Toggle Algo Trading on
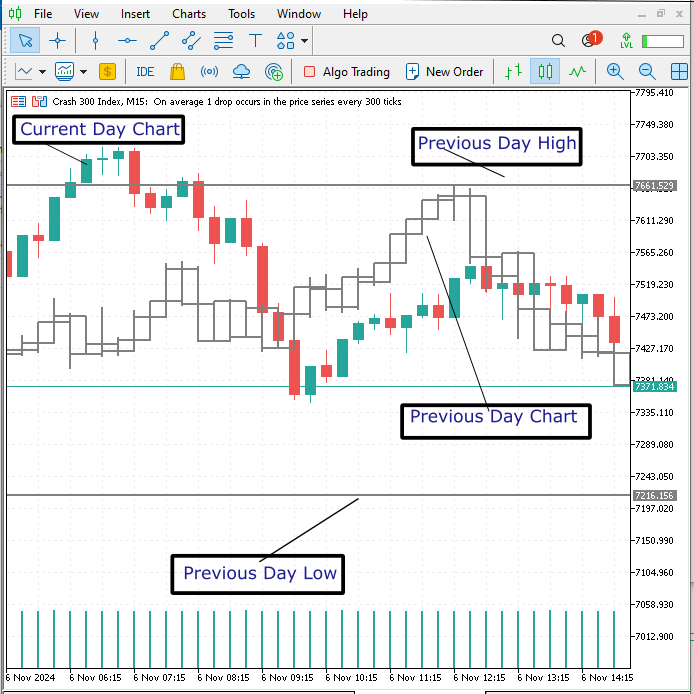 tap(347, 72)
